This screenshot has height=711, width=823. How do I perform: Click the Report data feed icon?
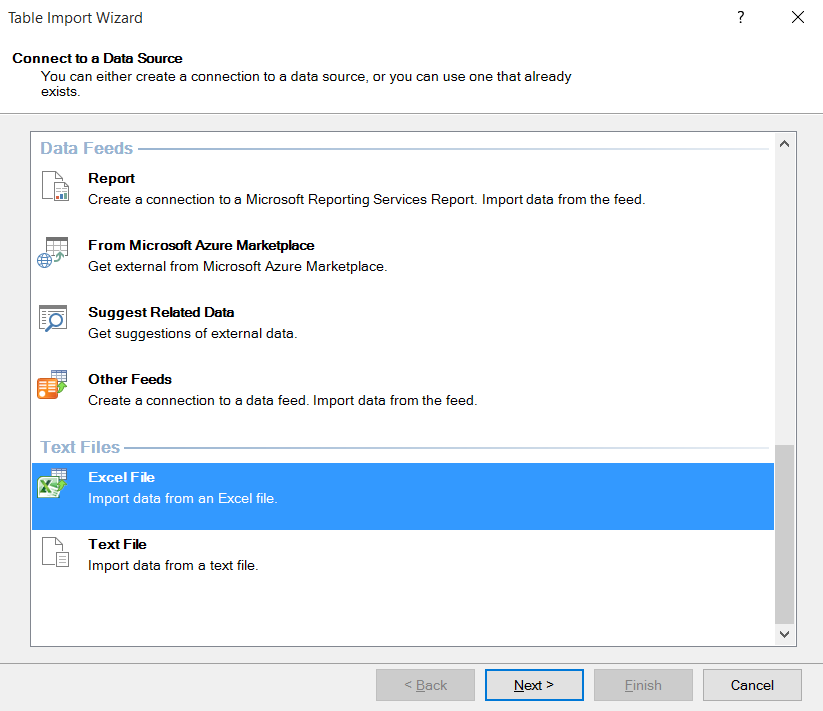pos(54,187)
